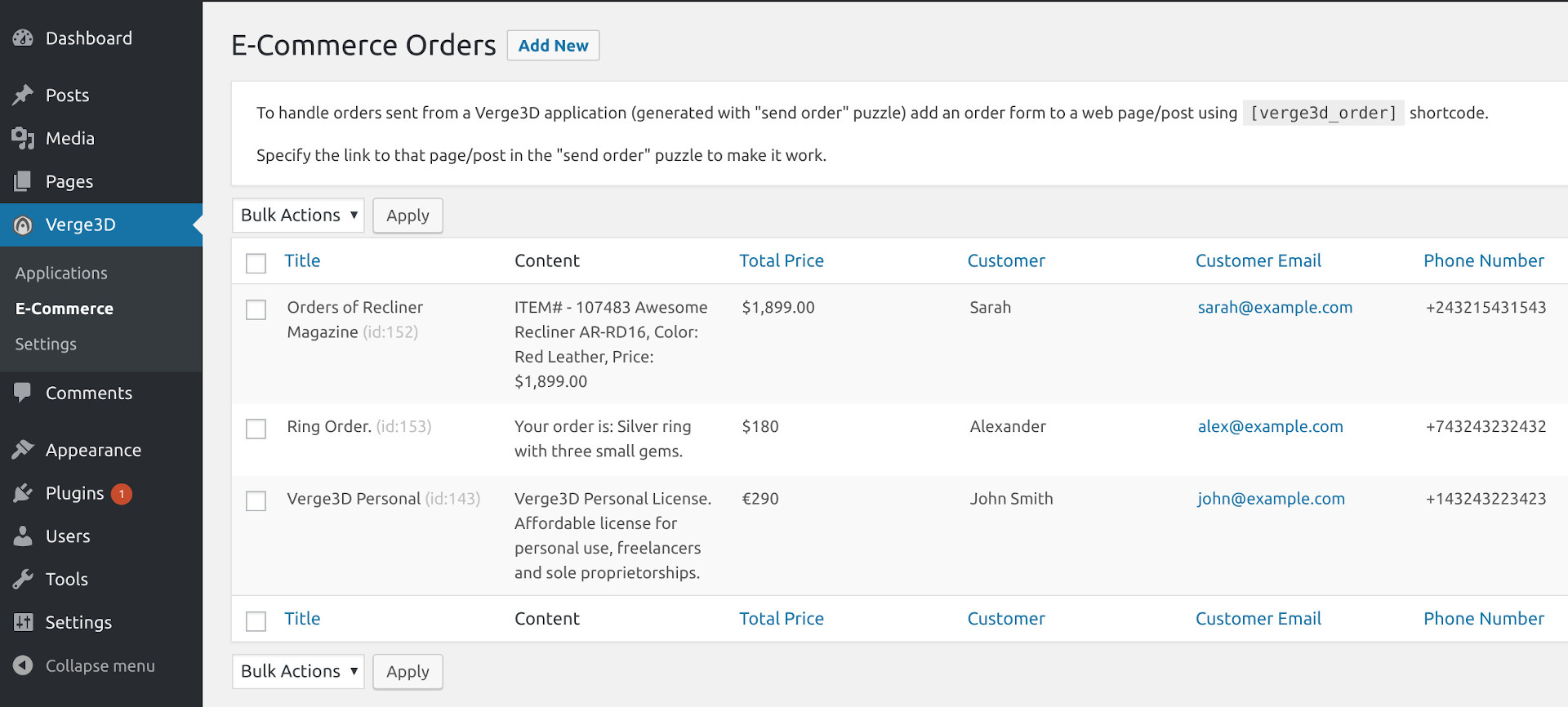Go to Posts menu
Screen dimensions: 1568x707
[67, 96]
